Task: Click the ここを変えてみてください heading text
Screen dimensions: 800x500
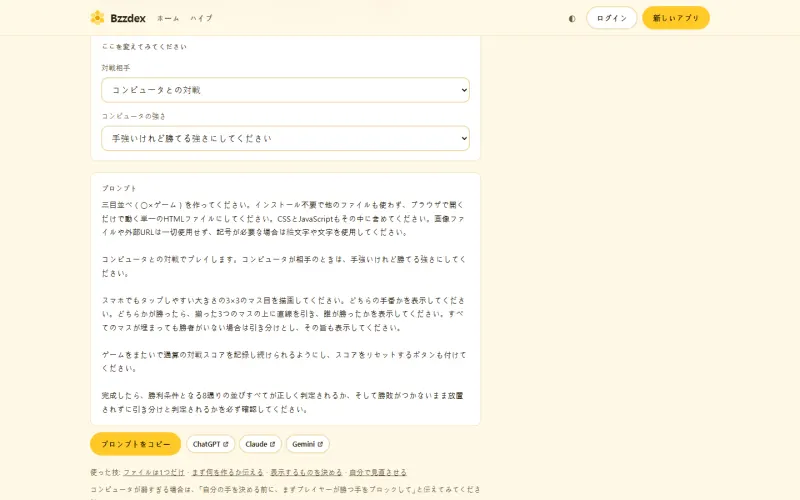Action: [144, 46]
